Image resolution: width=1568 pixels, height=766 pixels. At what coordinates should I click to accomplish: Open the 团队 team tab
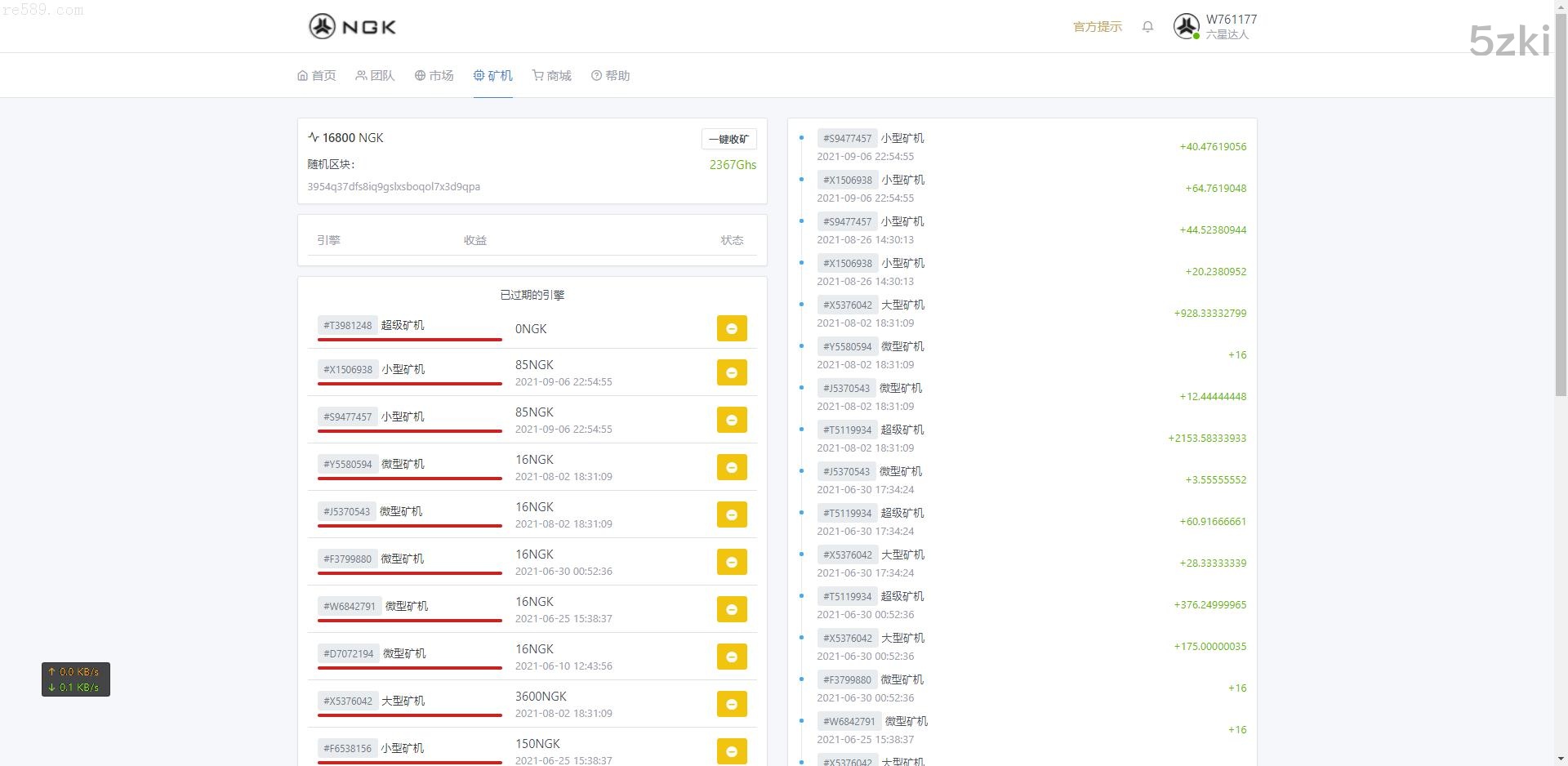(375, 75)
